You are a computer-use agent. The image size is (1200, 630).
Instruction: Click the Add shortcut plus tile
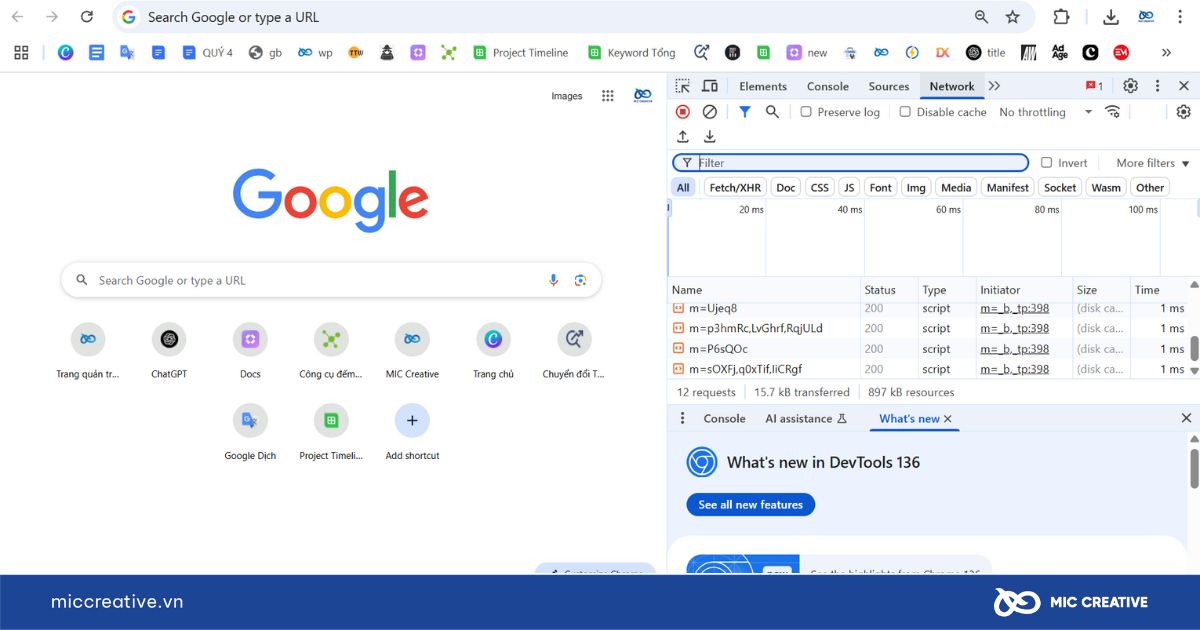(412, 431)
